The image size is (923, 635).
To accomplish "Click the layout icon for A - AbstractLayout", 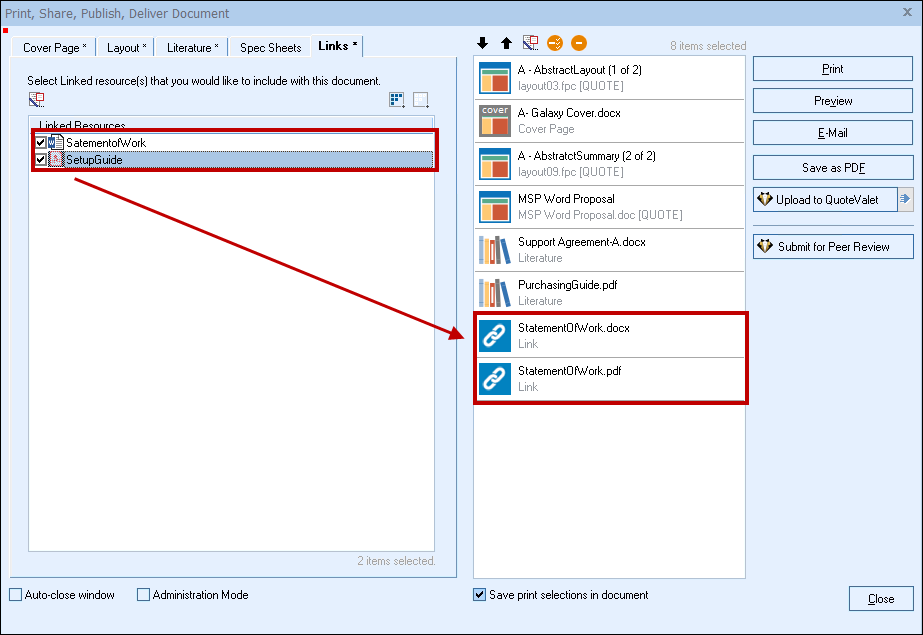I will coord(494,78).
